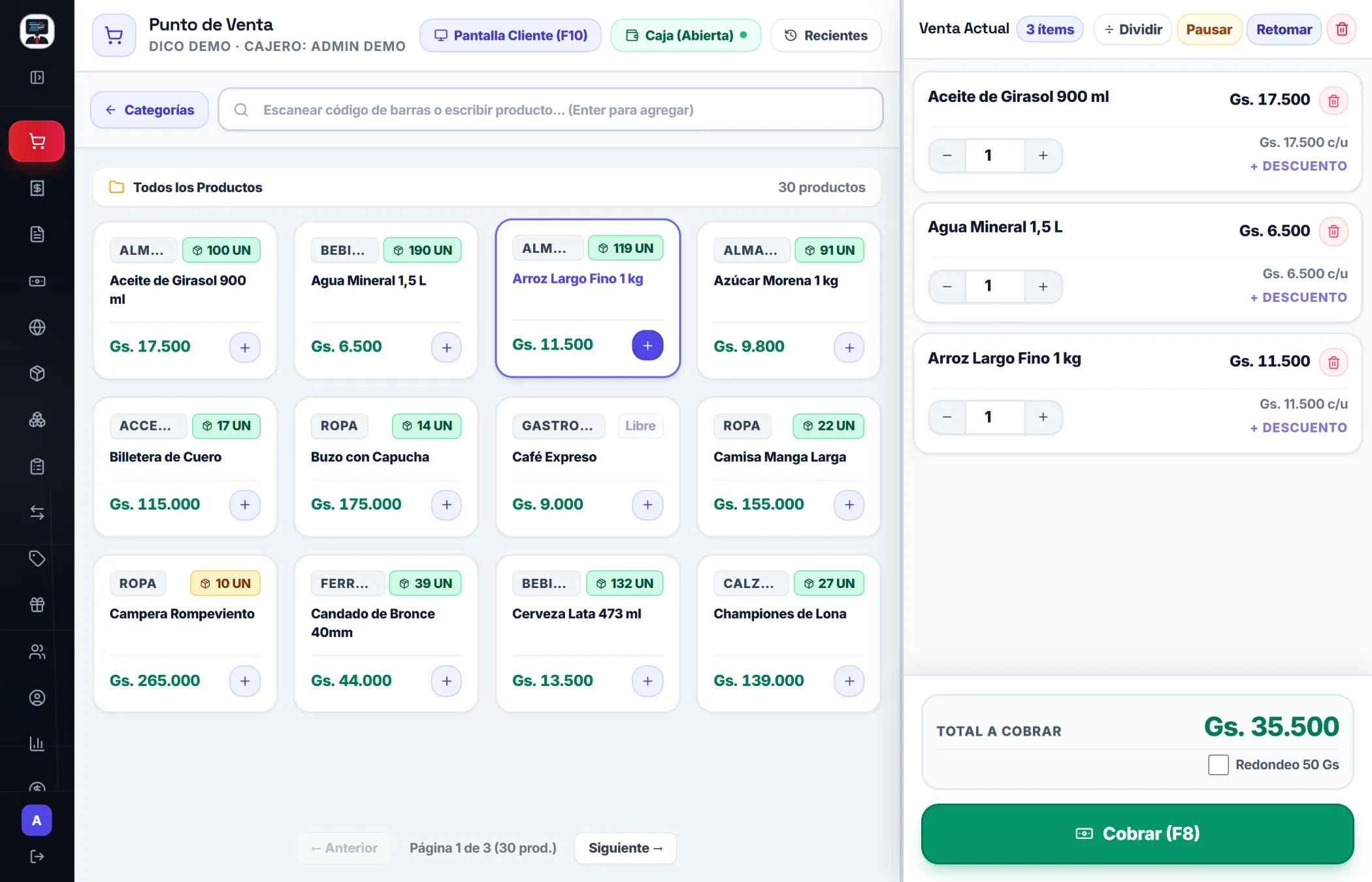Decrease Aceite de Girasol quantity
Viewport: 1372px width, 882px height.
coord(947,155)
